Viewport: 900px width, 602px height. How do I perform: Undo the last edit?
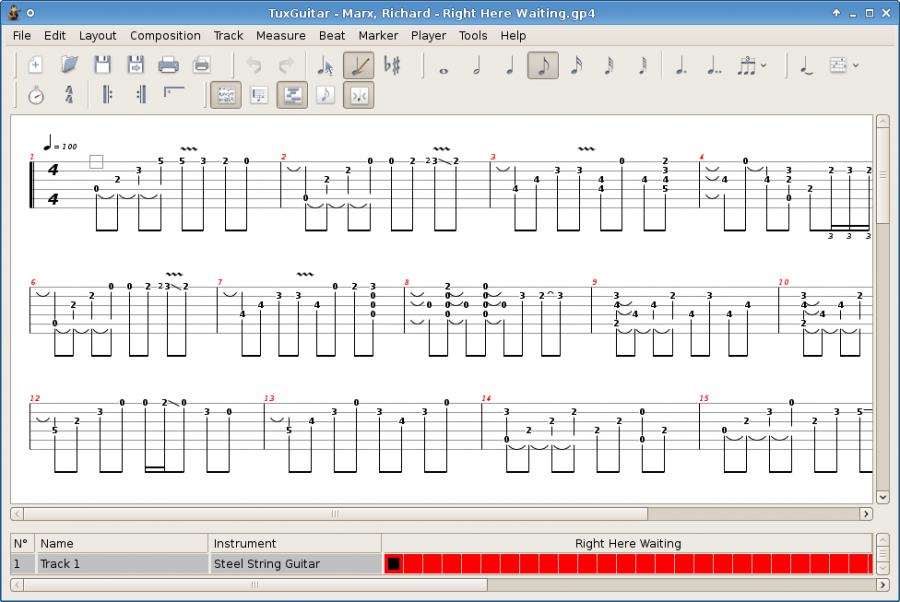coord(253,65)
